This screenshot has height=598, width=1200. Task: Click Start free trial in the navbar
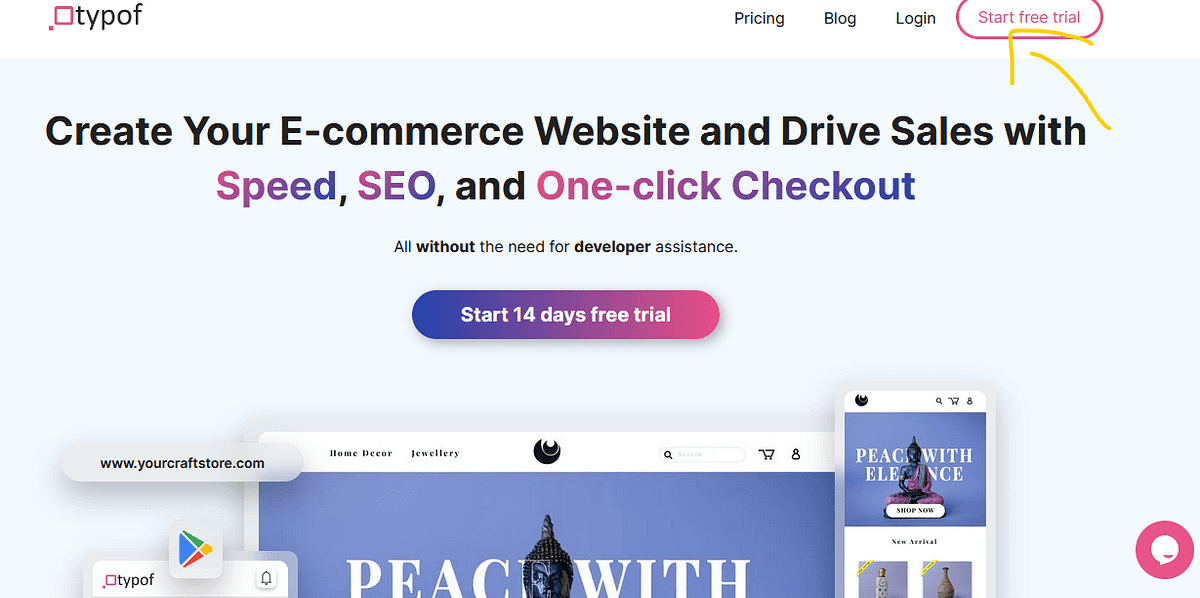pos(1029,17)
